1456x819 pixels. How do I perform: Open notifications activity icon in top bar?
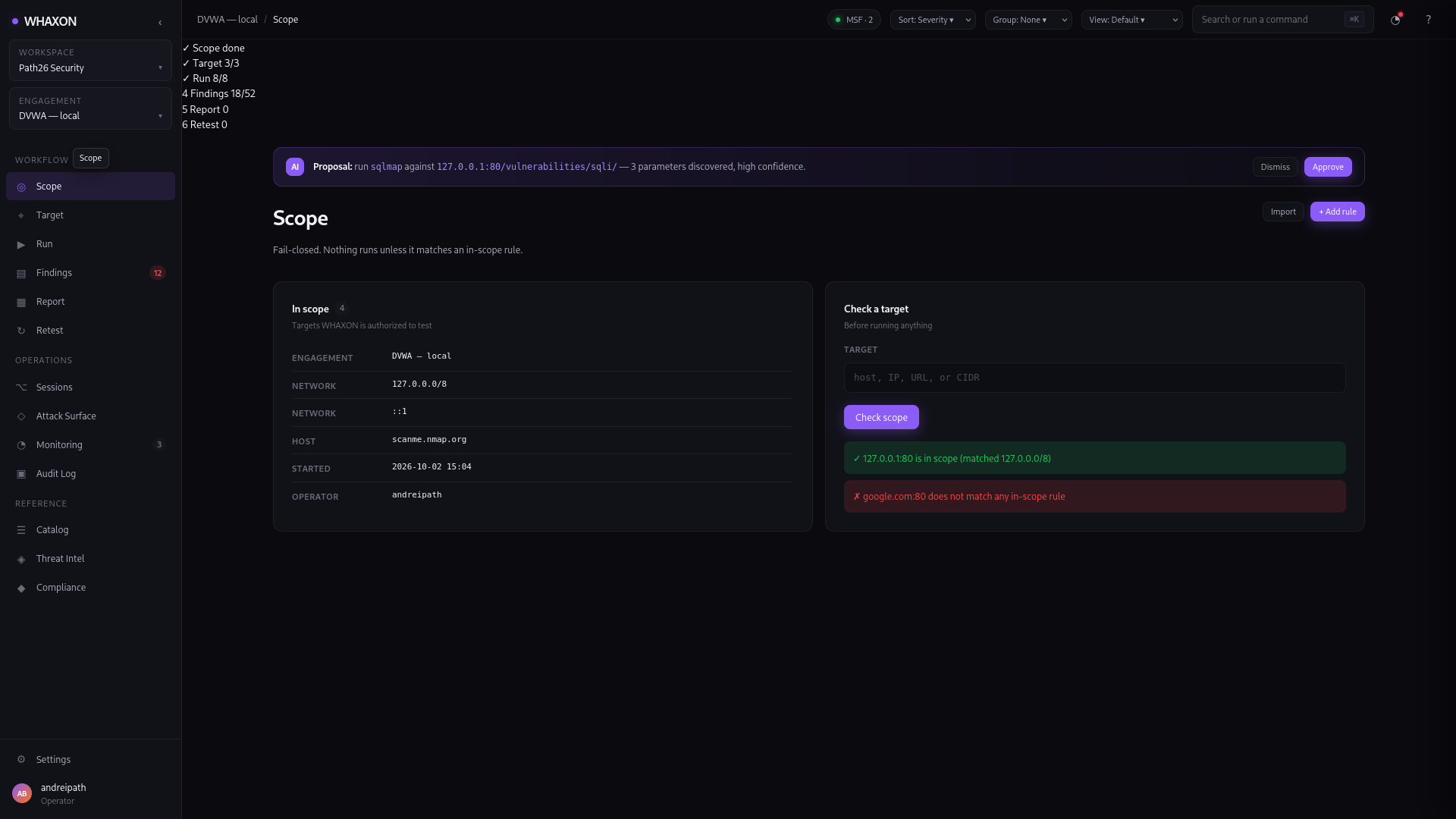pos(1395,20)
